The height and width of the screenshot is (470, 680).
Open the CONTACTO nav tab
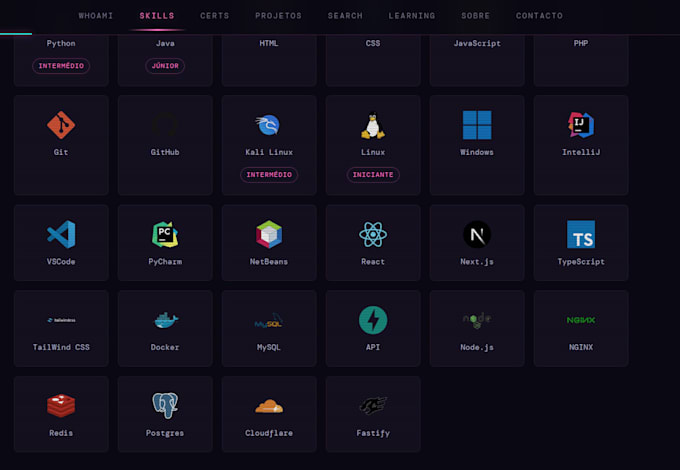(x=539, y=16)
